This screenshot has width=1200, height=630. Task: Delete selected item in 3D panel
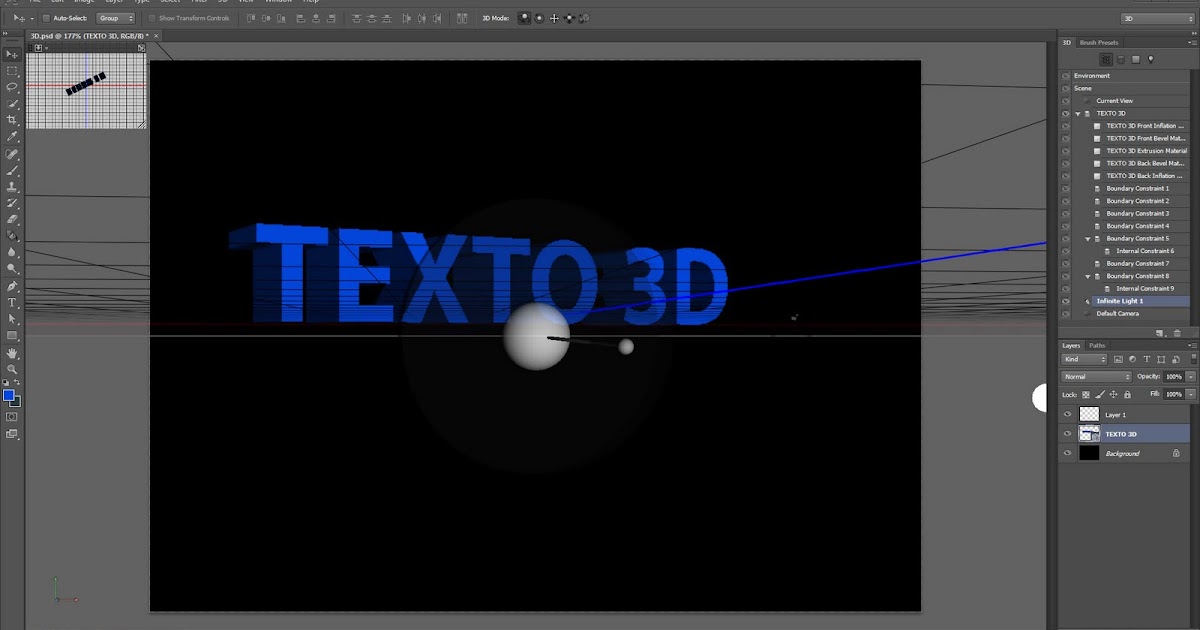[x=1177, y=333]
